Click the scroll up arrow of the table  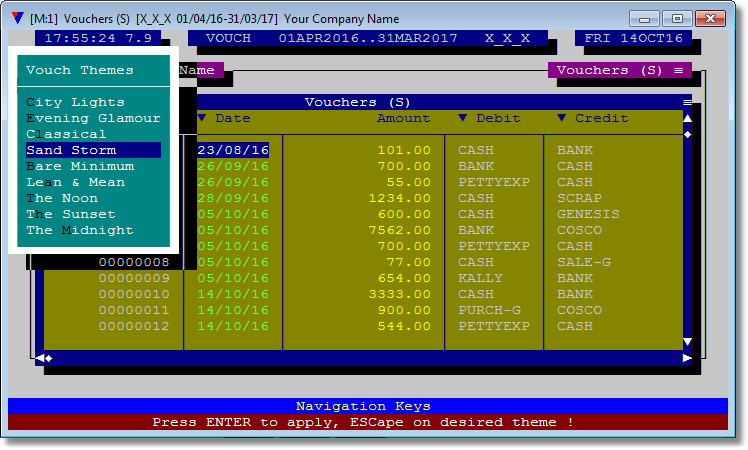[687, 118]
